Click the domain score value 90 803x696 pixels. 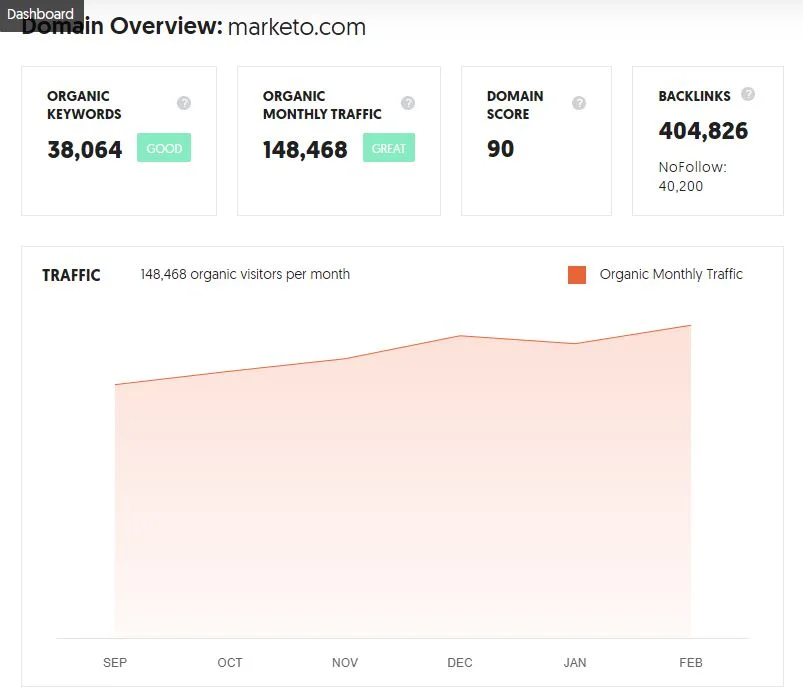500,149
